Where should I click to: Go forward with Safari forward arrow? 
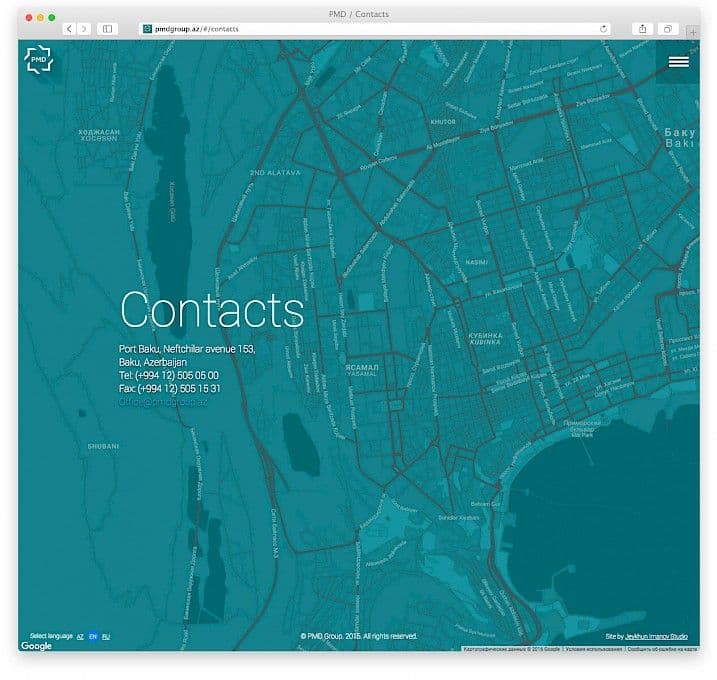(84, 29)
